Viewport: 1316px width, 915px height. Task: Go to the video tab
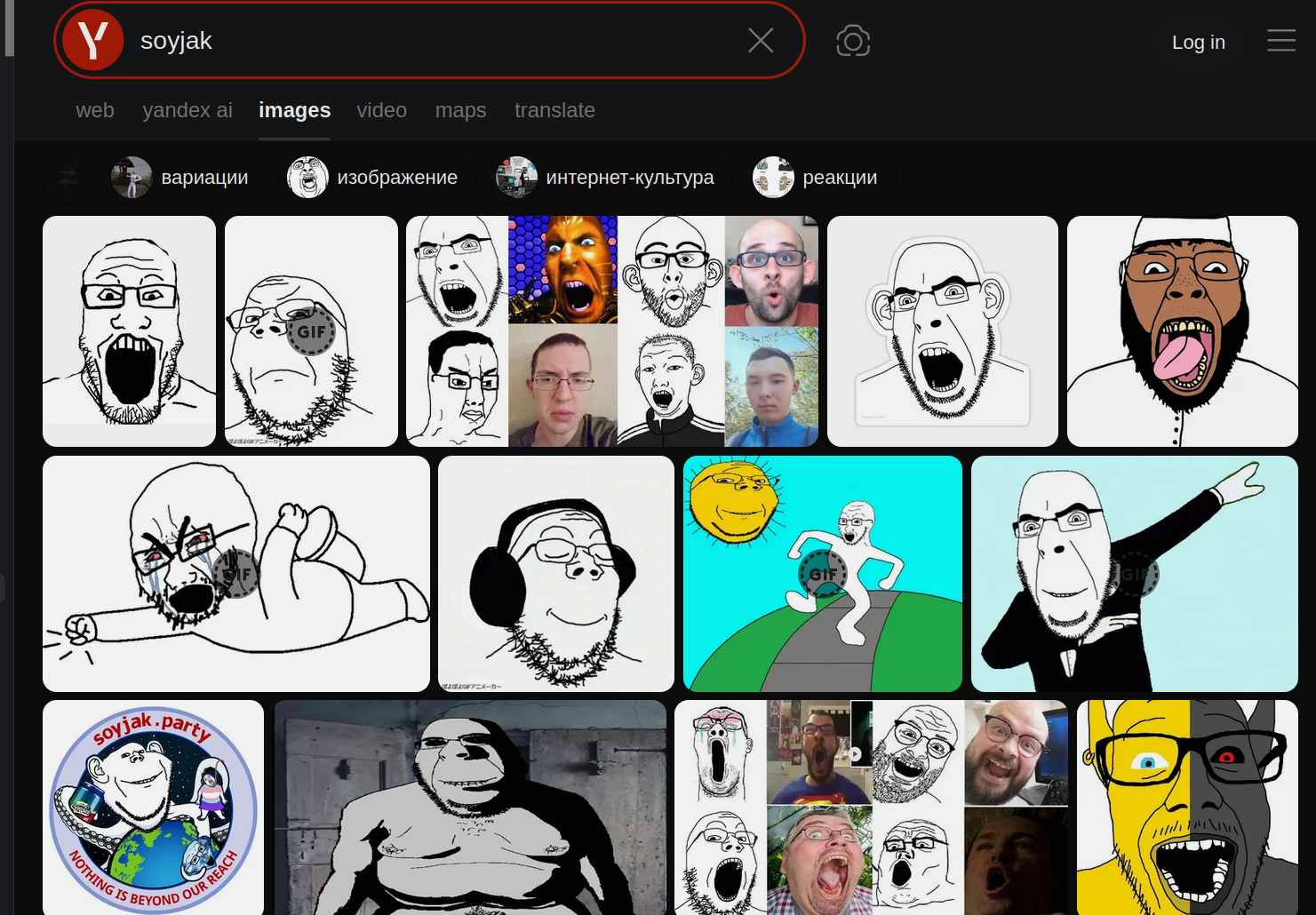382,110
